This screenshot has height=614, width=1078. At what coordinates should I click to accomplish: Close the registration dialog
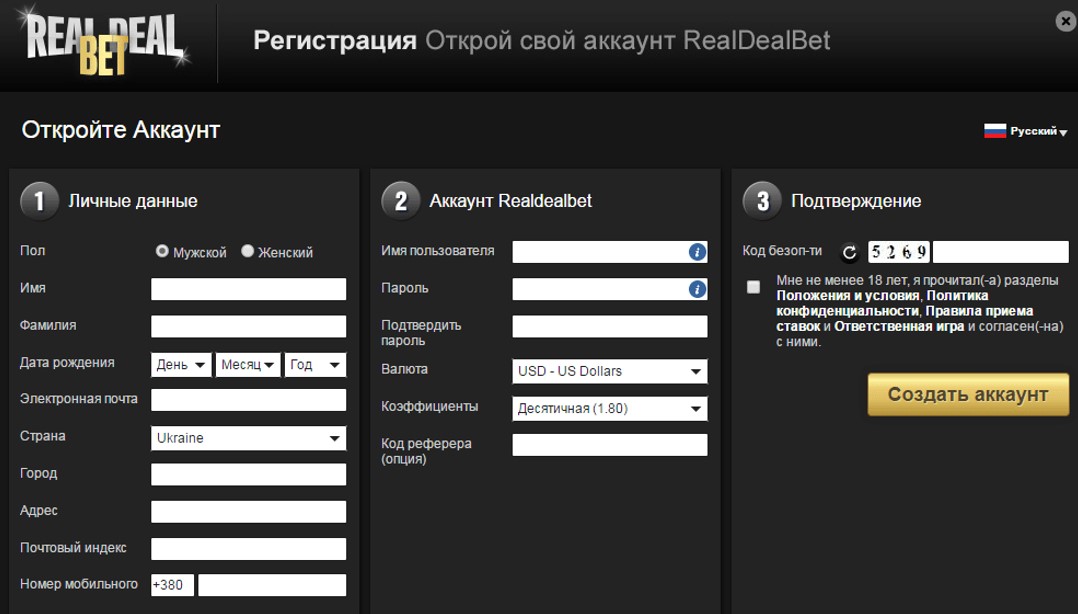click(x=1065, y=21)
